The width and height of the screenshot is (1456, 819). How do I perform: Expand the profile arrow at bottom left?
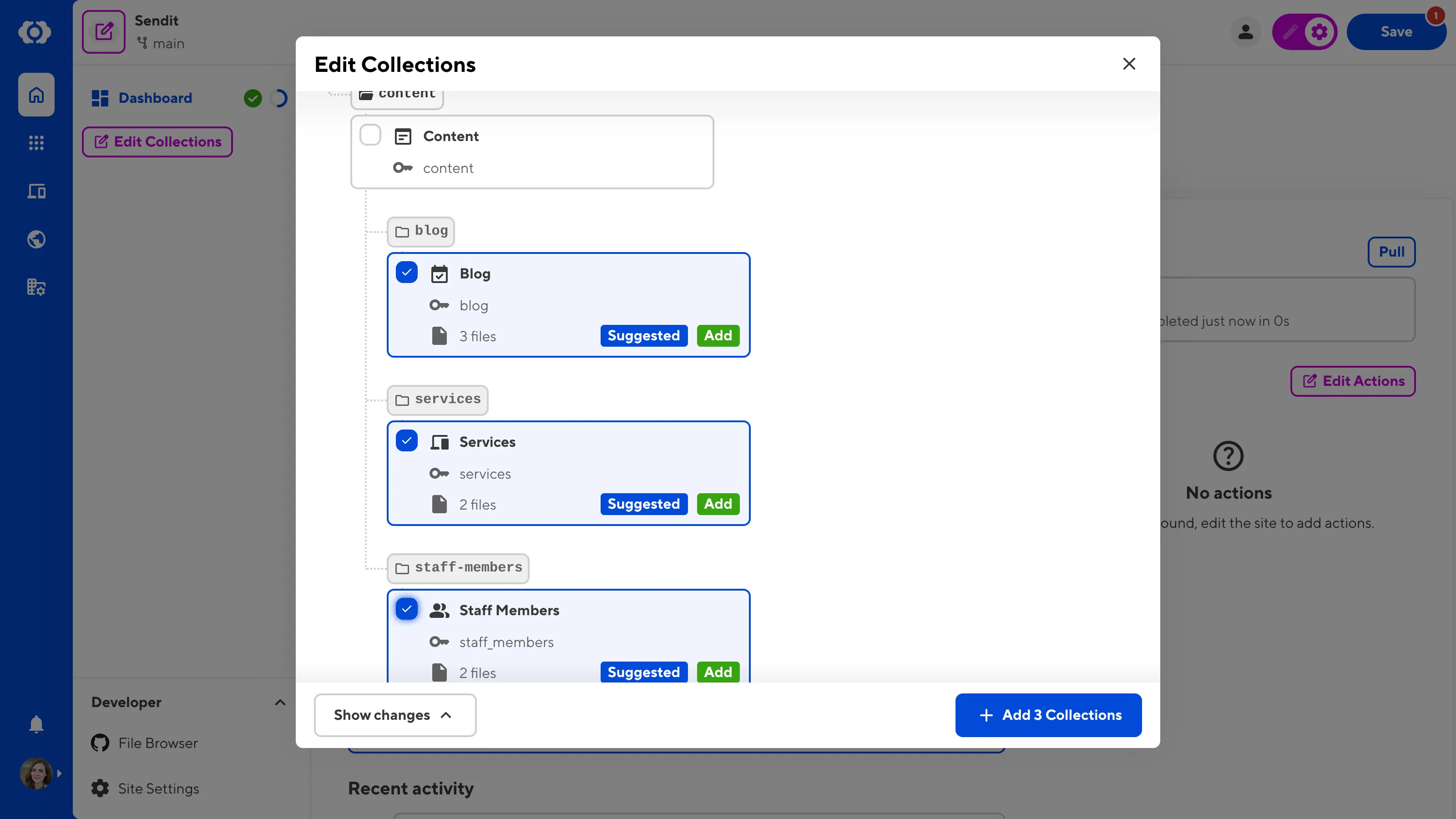click(60, 773)
